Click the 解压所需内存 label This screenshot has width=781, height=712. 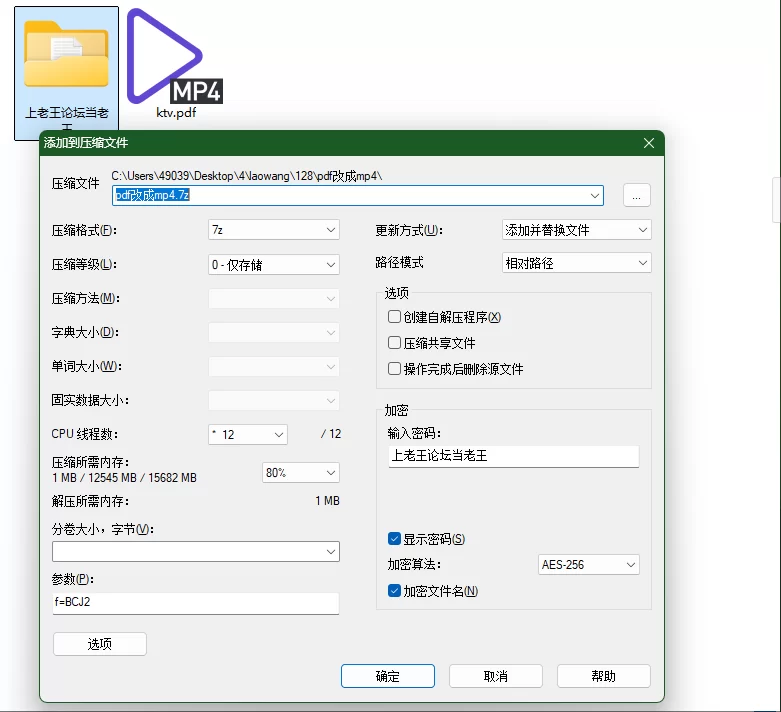click(90, 501)
